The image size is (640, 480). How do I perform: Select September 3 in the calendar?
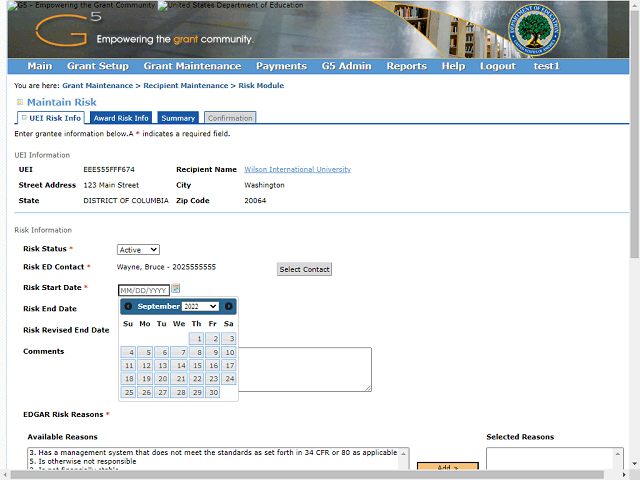pyautogui.click(x=229, y=338)
